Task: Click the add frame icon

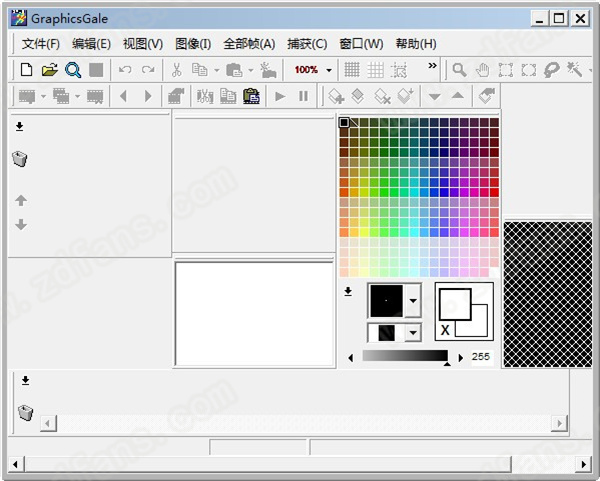Action: [27, 96]
